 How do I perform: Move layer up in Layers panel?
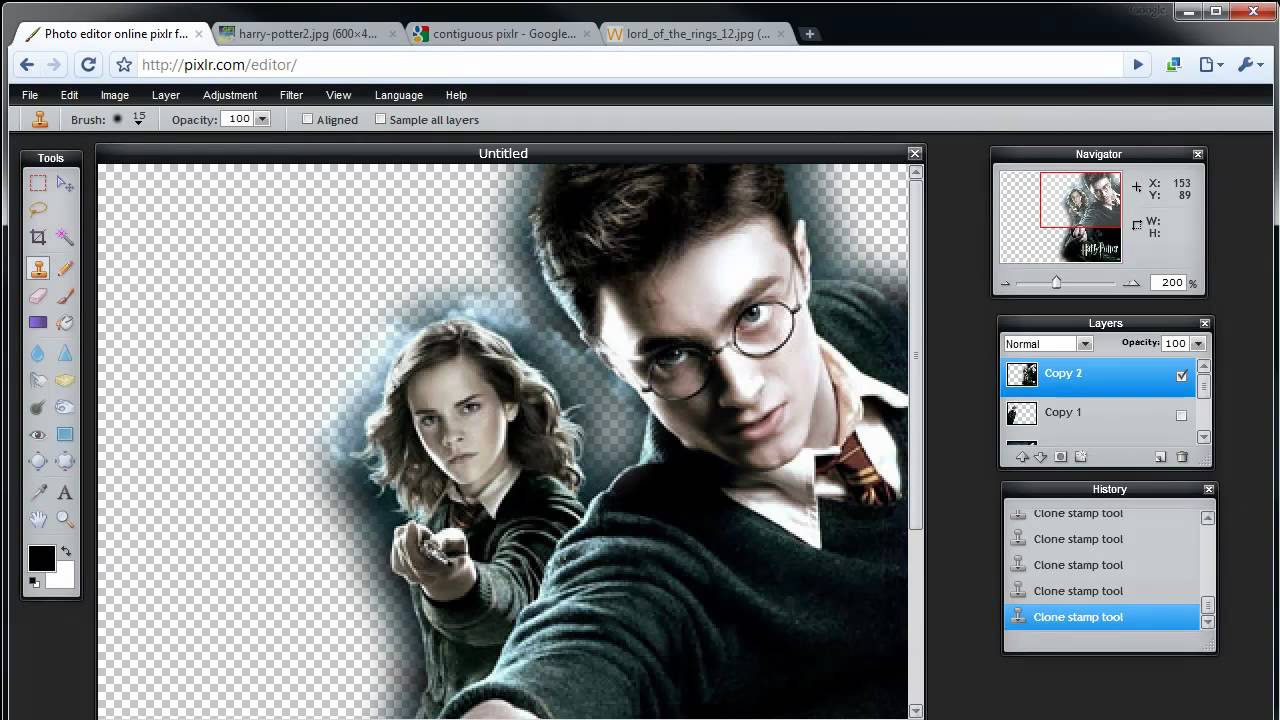coord(1022,457)
